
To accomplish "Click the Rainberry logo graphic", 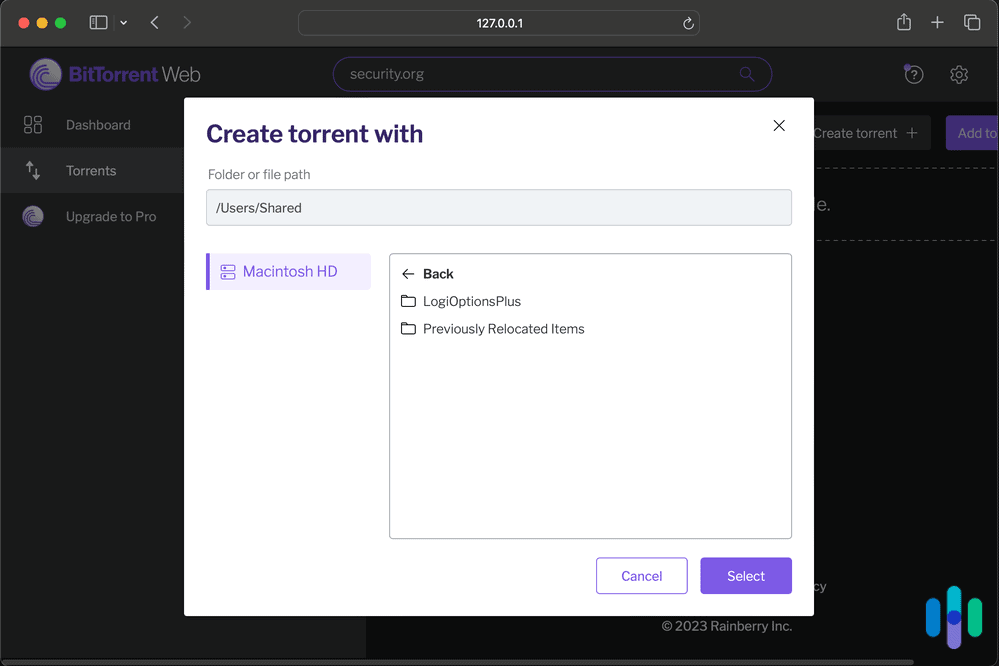I will 952,615.
